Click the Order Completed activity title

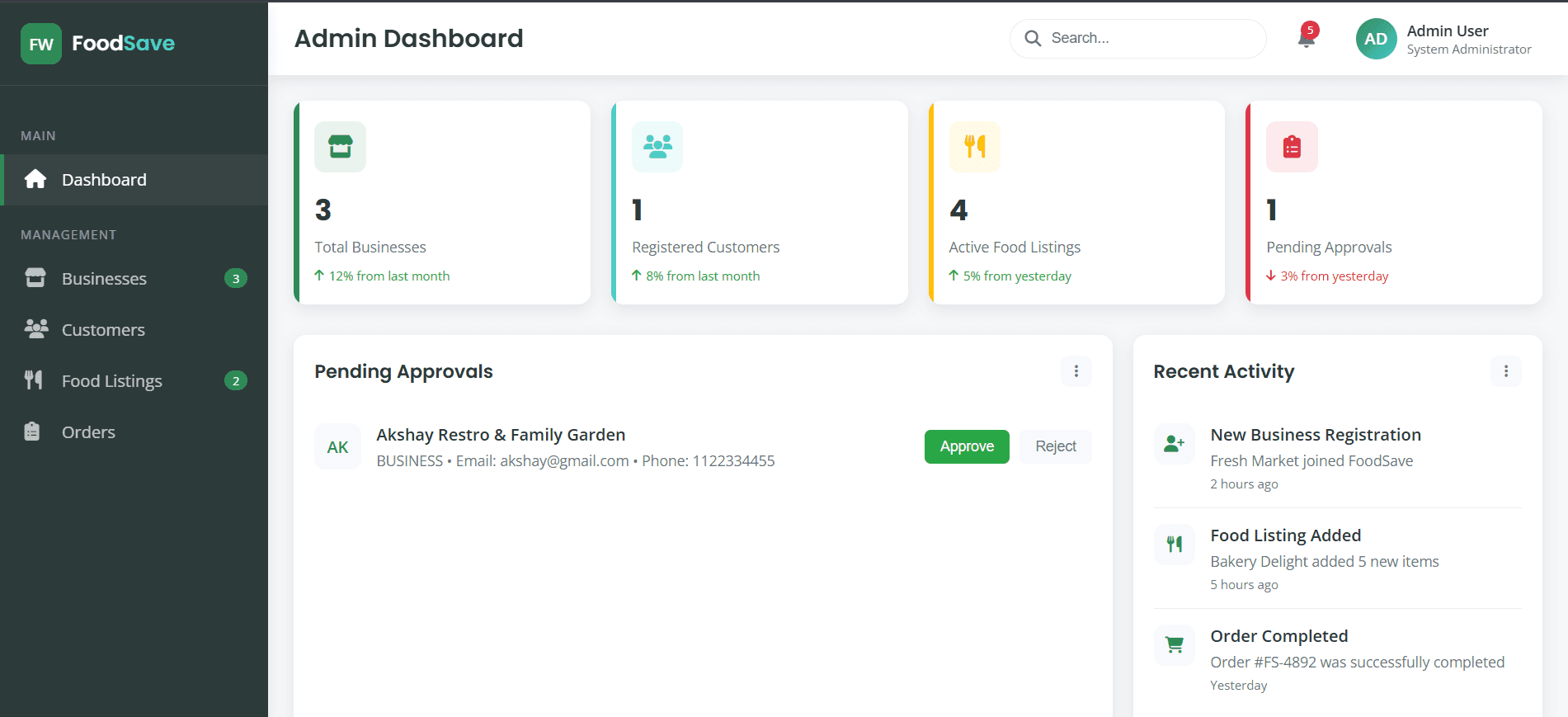coord(1279,636)
